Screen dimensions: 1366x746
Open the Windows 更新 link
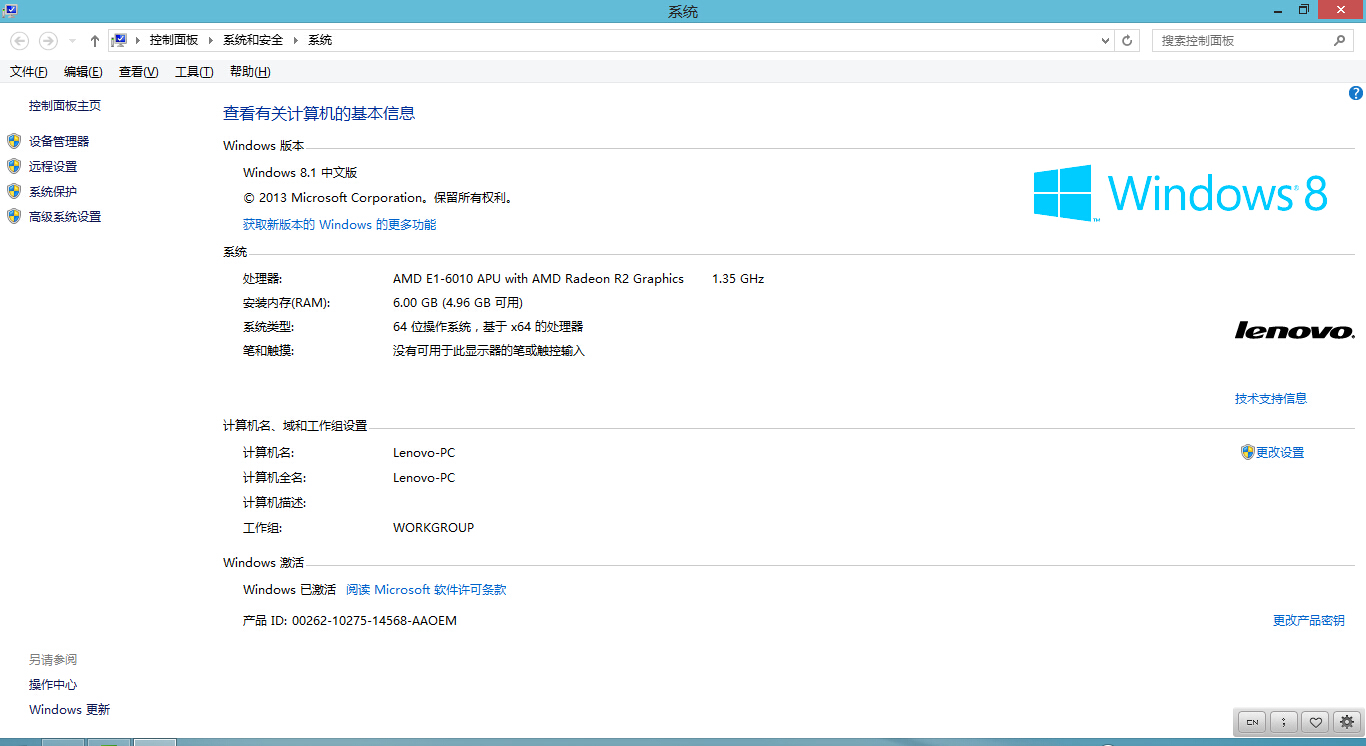pyautogui.click(x=70, y=710)
